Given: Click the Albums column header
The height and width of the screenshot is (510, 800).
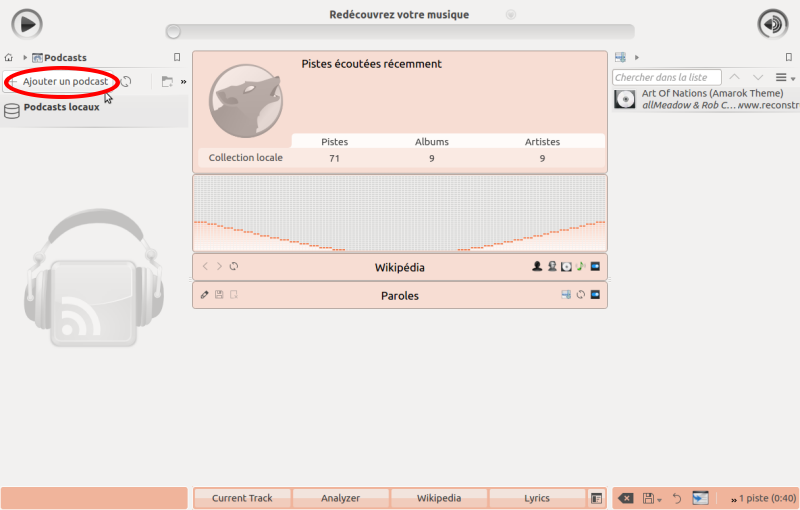Looking at the screenshot, I should pyautogui.click(x=432, y=142).
